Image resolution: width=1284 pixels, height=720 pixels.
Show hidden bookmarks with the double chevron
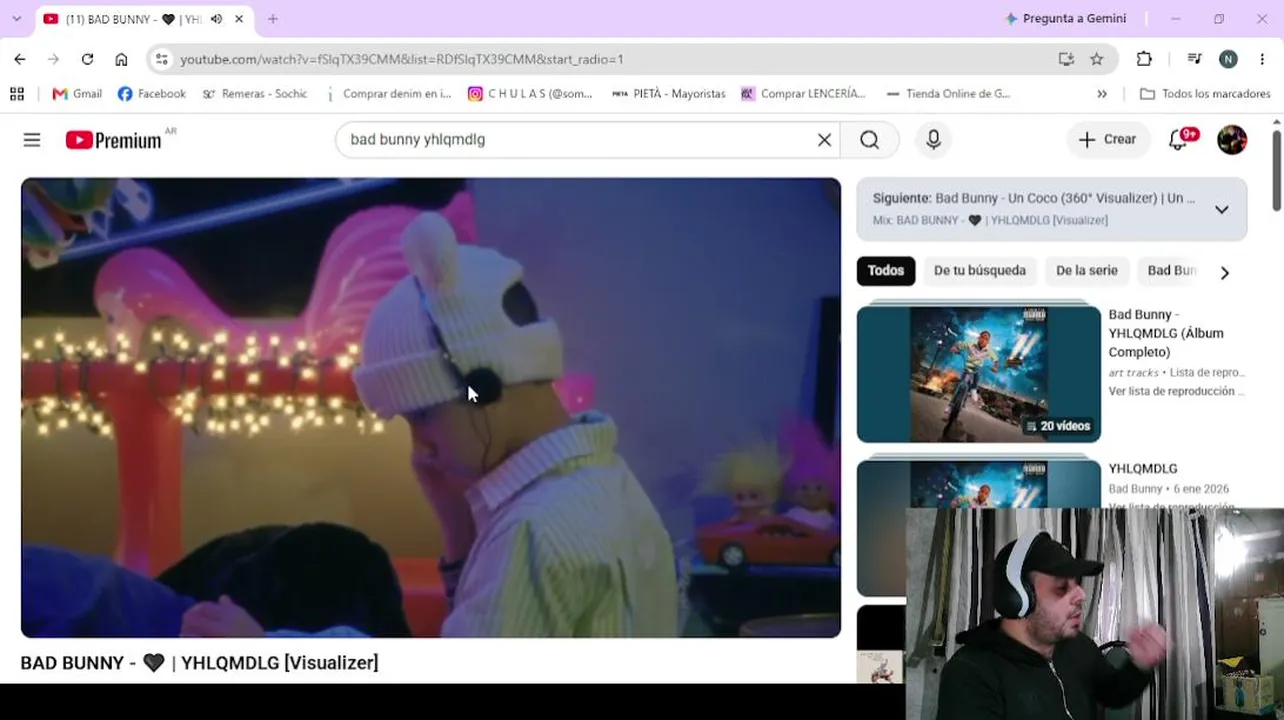[x=1102, y=94]
